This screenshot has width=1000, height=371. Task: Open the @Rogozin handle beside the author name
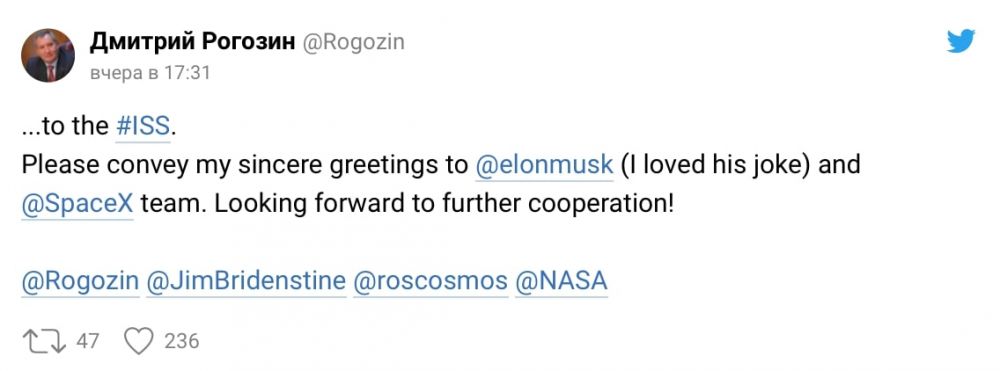tap(353, 43)
